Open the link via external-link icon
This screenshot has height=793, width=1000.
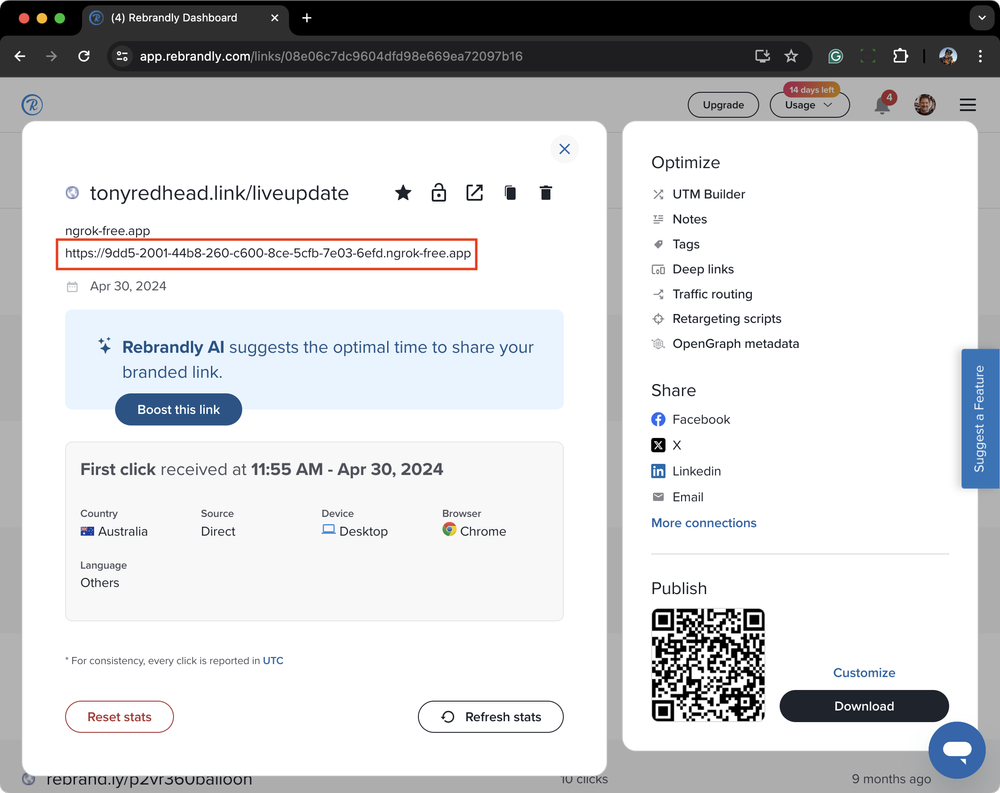point(474,193)
